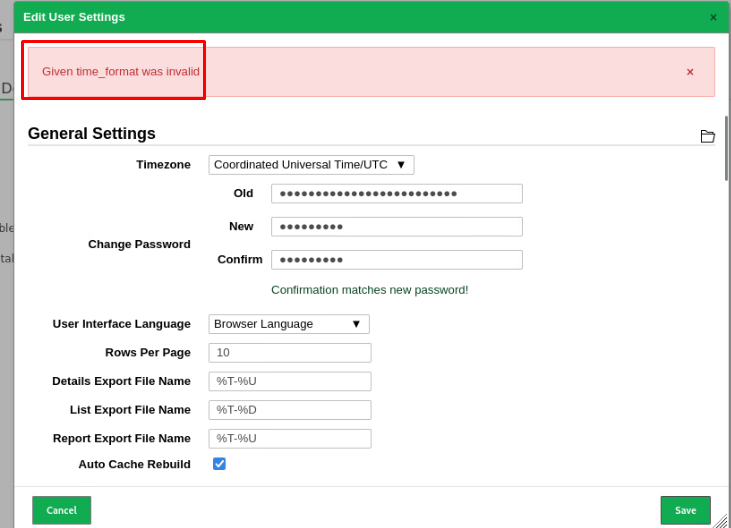Cancel editing user settings

62,510
